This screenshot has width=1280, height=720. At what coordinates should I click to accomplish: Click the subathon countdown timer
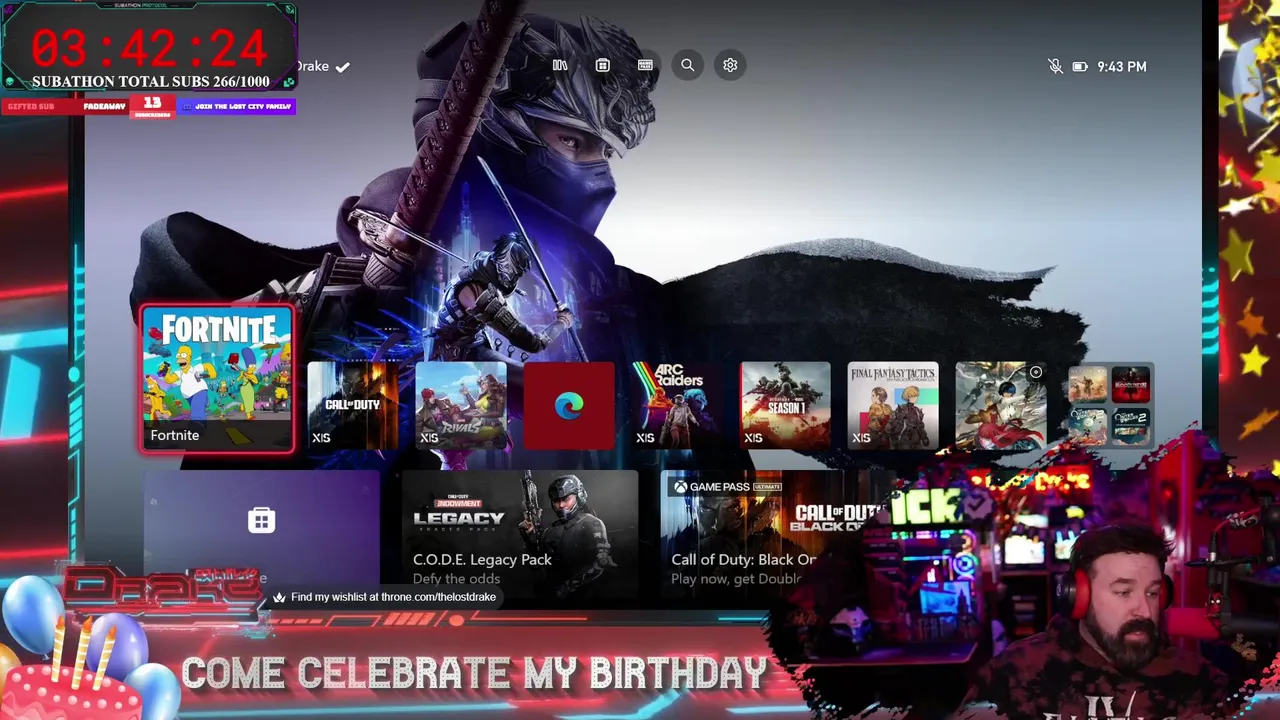pyautogui.click(x=148, y=48)
